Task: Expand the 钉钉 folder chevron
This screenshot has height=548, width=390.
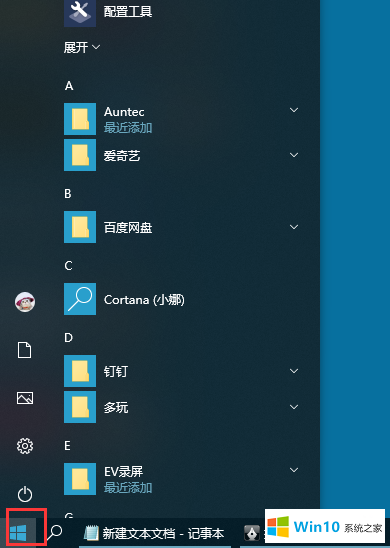Action: 294,371
